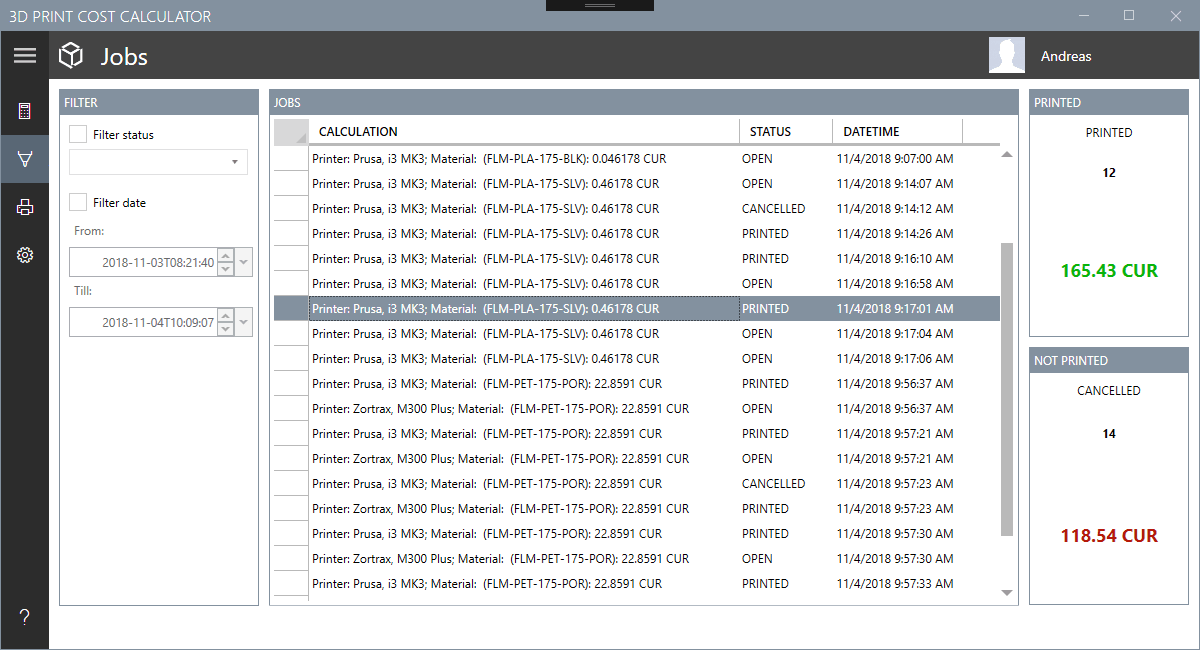Select the filter funnel sidebar icon
The height and width of the screenshot is (650, 1200).
(x=24, y=159)
